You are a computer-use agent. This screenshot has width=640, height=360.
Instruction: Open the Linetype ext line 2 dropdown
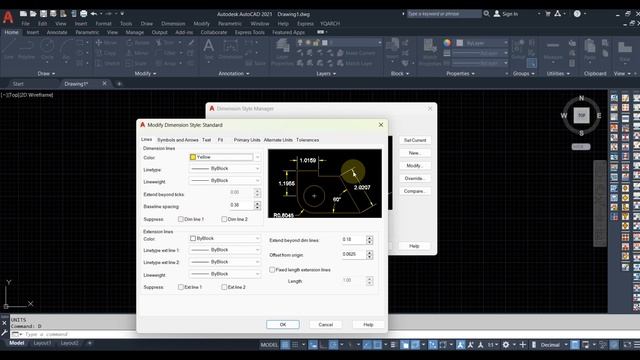pyautogui.click(x=224, y=262)
